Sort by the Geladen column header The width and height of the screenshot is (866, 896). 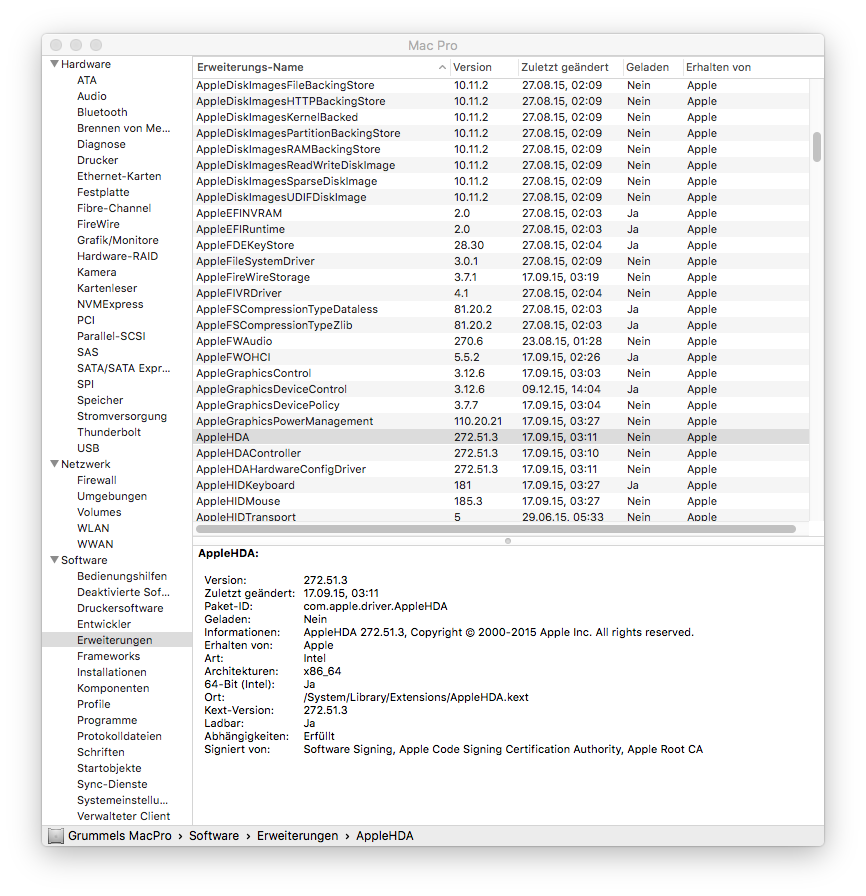click(652, 67)
